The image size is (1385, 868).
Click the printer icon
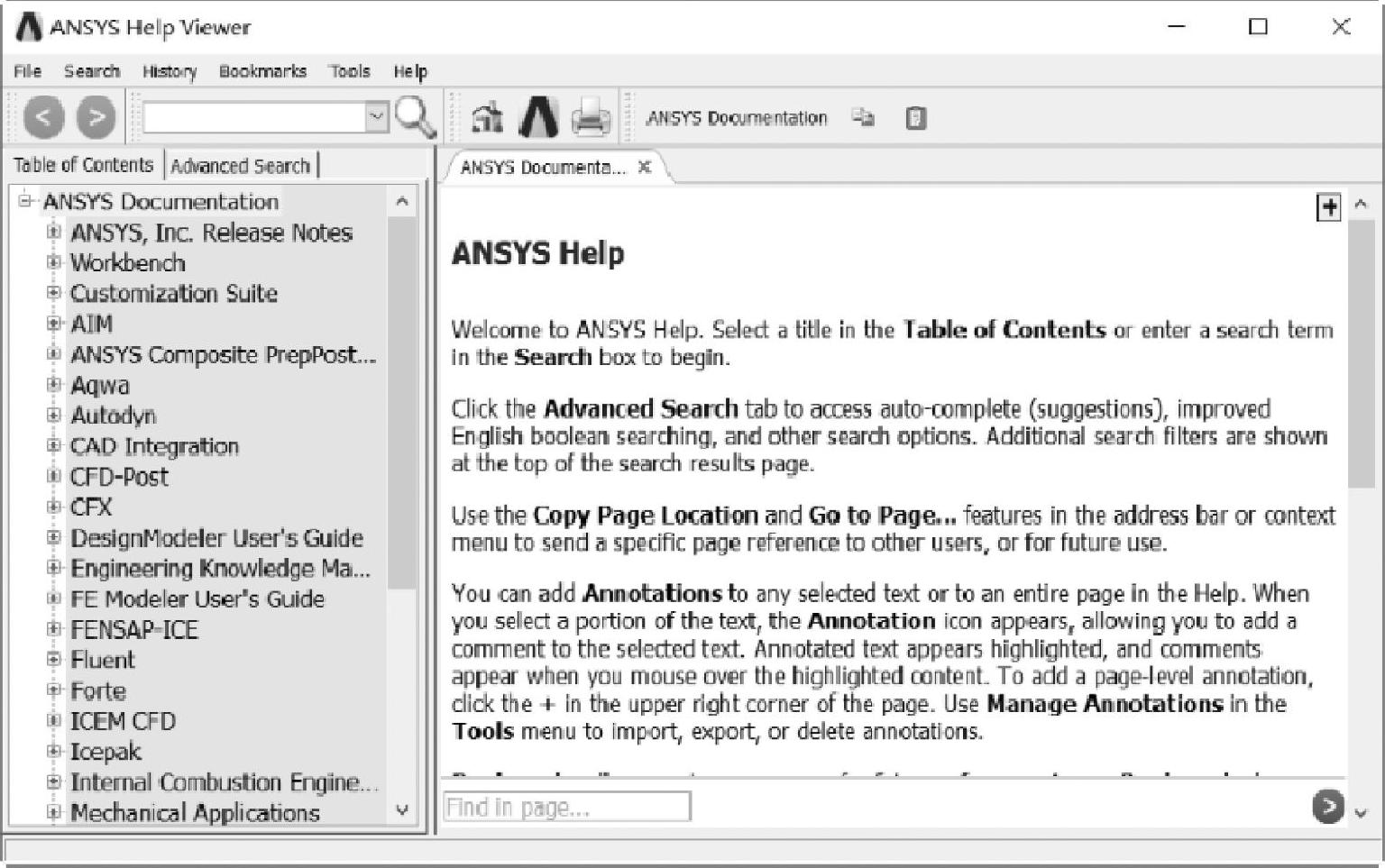point(591,117)
